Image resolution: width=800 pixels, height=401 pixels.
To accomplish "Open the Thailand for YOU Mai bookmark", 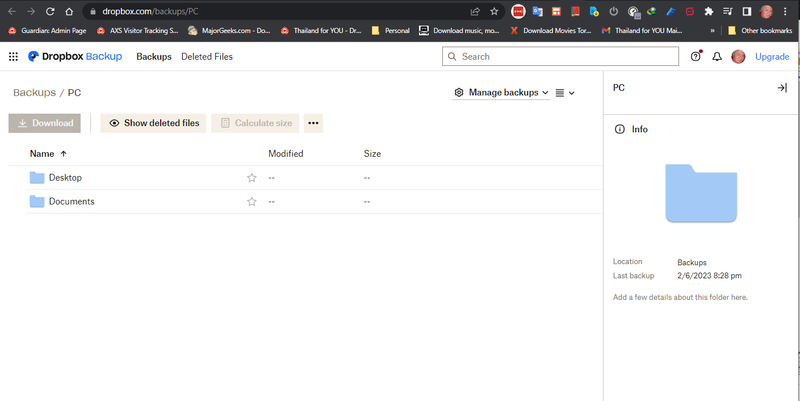I will (x=642, y=31).
